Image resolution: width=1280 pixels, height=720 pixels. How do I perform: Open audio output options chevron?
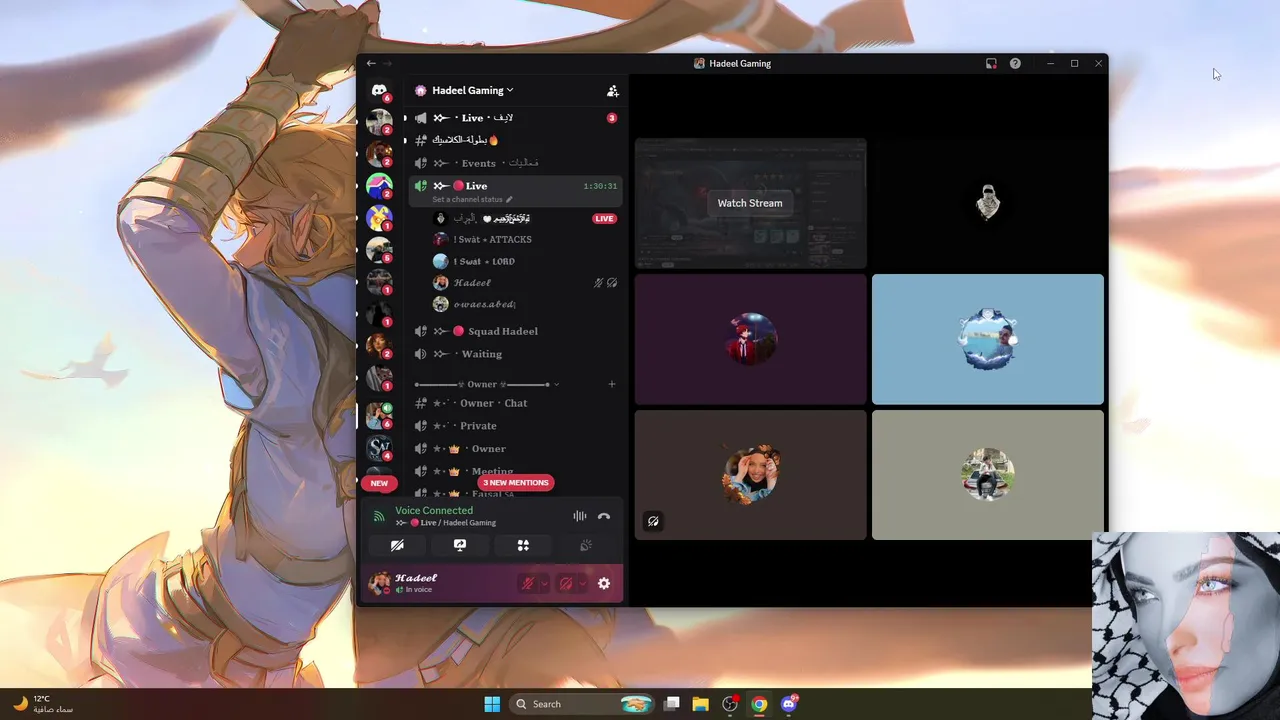[x=583, y=583]
